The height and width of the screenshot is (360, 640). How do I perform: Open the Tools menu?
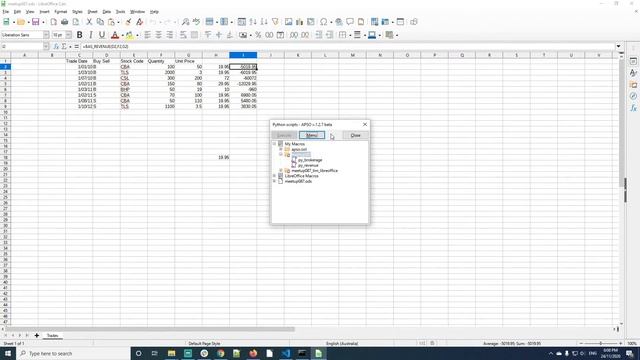[120, 12]
